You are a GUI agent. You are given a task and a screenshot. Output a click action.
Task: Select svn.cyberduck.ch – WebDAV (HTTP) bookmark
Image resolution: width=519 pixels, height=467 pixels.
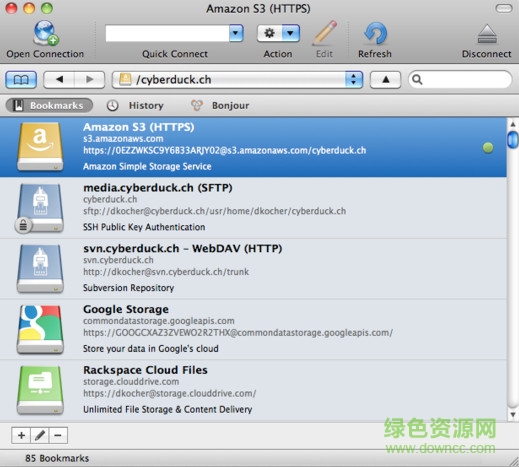tap(183, 248)
